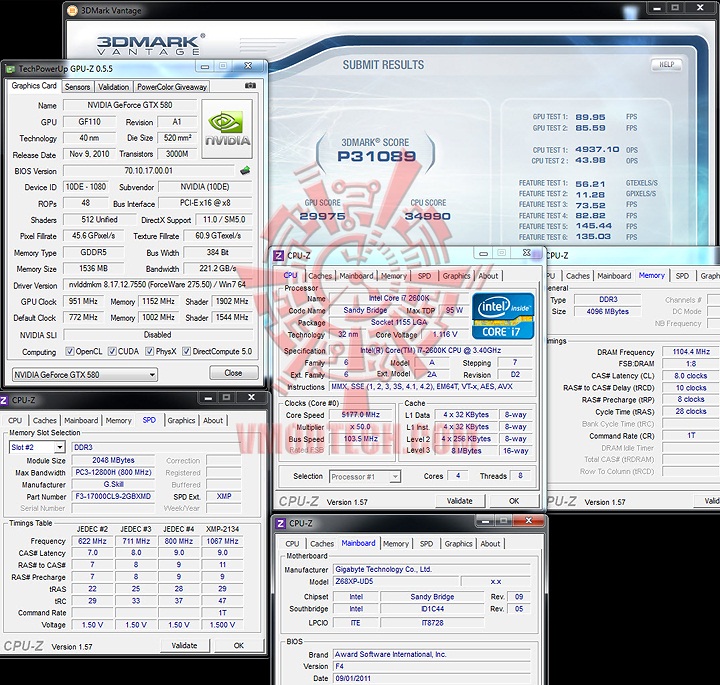Viewport: 720px width, 685px height.
Task: Open the Graphics tab in CPU-Z processor window
Action: click(456, 276)
